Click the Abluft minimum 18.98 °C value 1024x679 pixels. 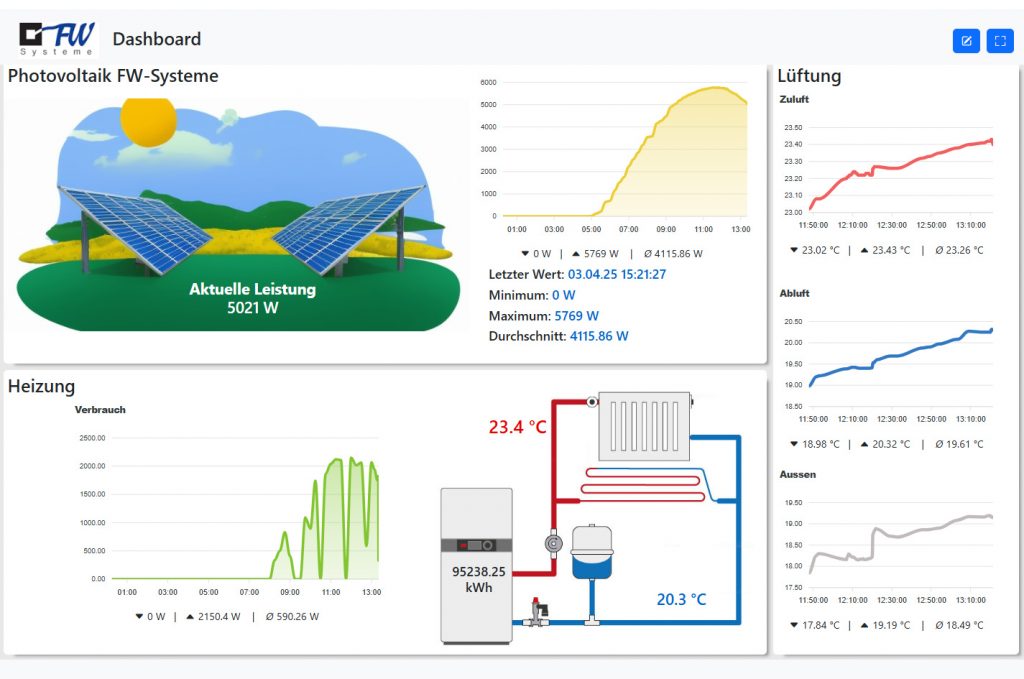[x=815, y=444]
